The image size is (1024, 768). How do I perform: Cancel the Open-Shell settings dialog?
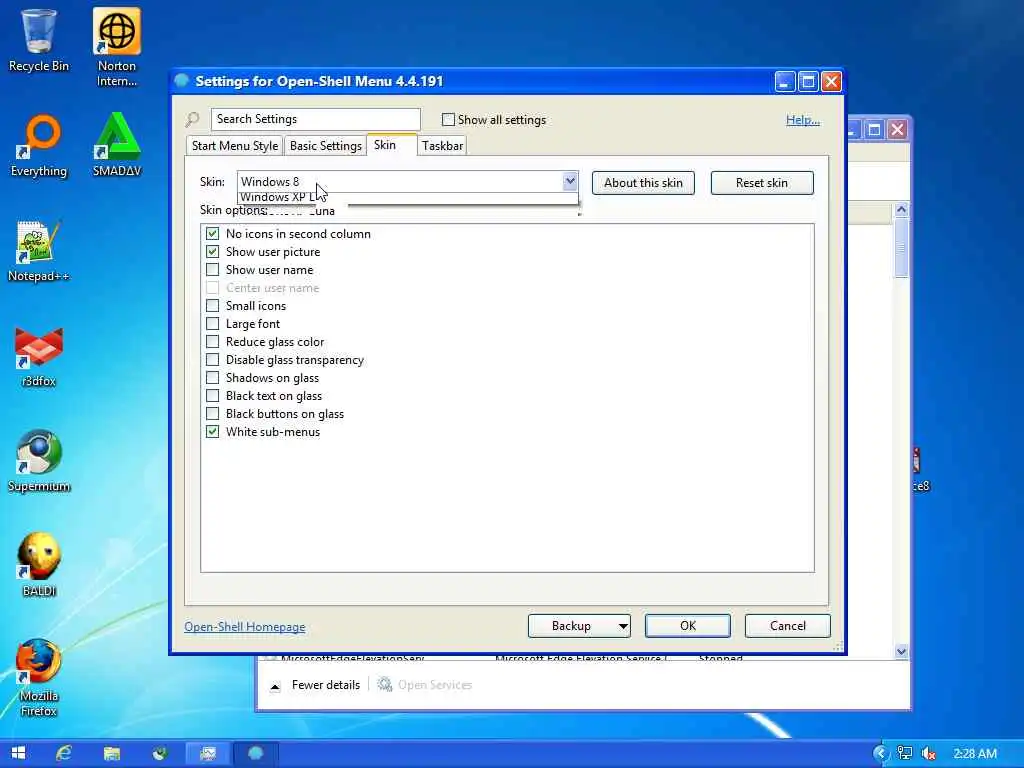pyautogui.click(x=788, y=626)
